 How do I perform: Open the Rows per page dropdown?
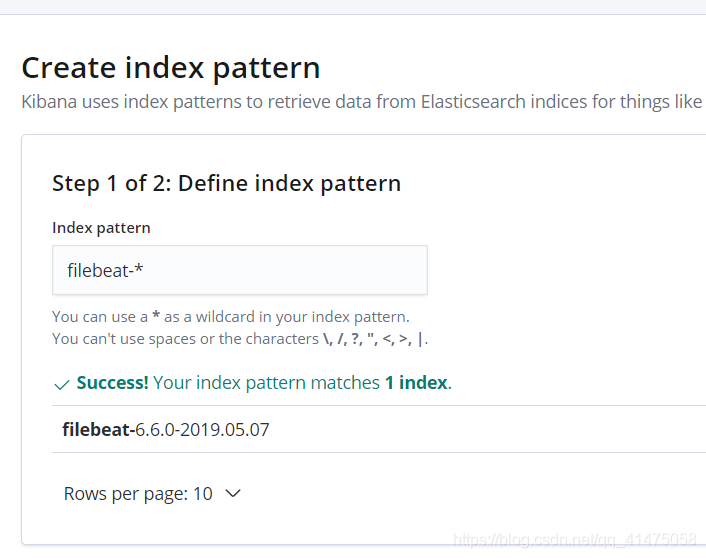pos(152,494)
